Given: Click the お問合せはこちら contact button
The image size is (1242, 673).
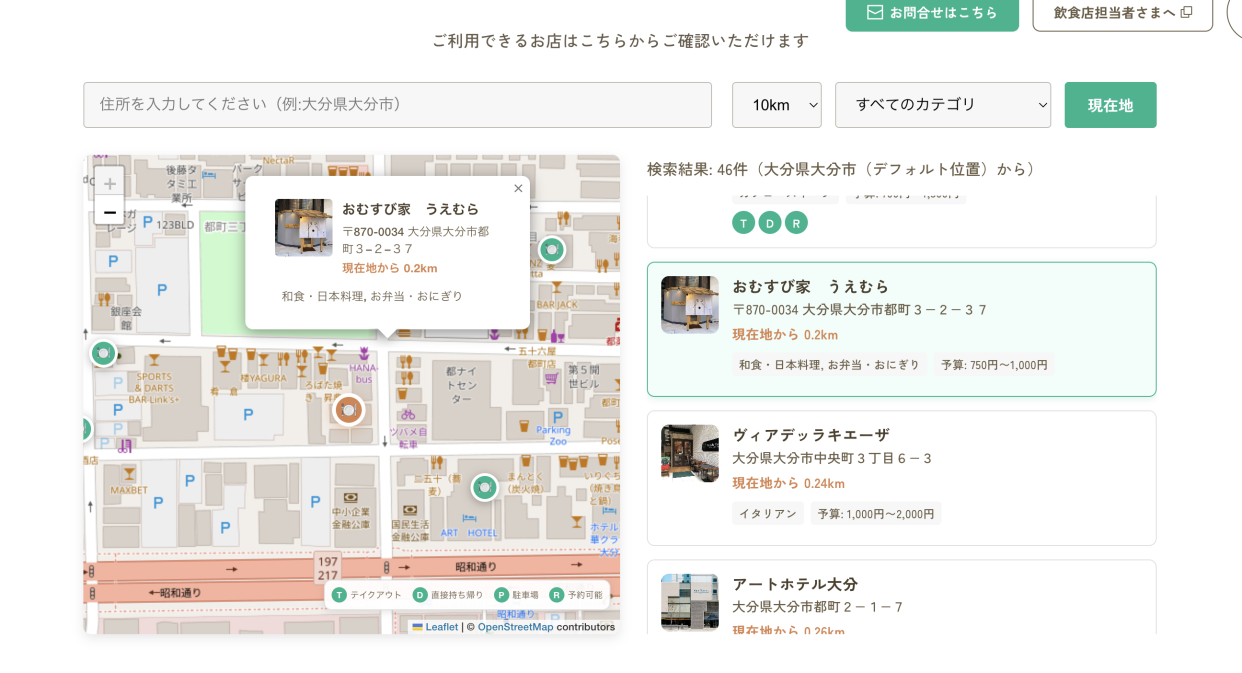Looking at the screenshot, I should [931, 13].
